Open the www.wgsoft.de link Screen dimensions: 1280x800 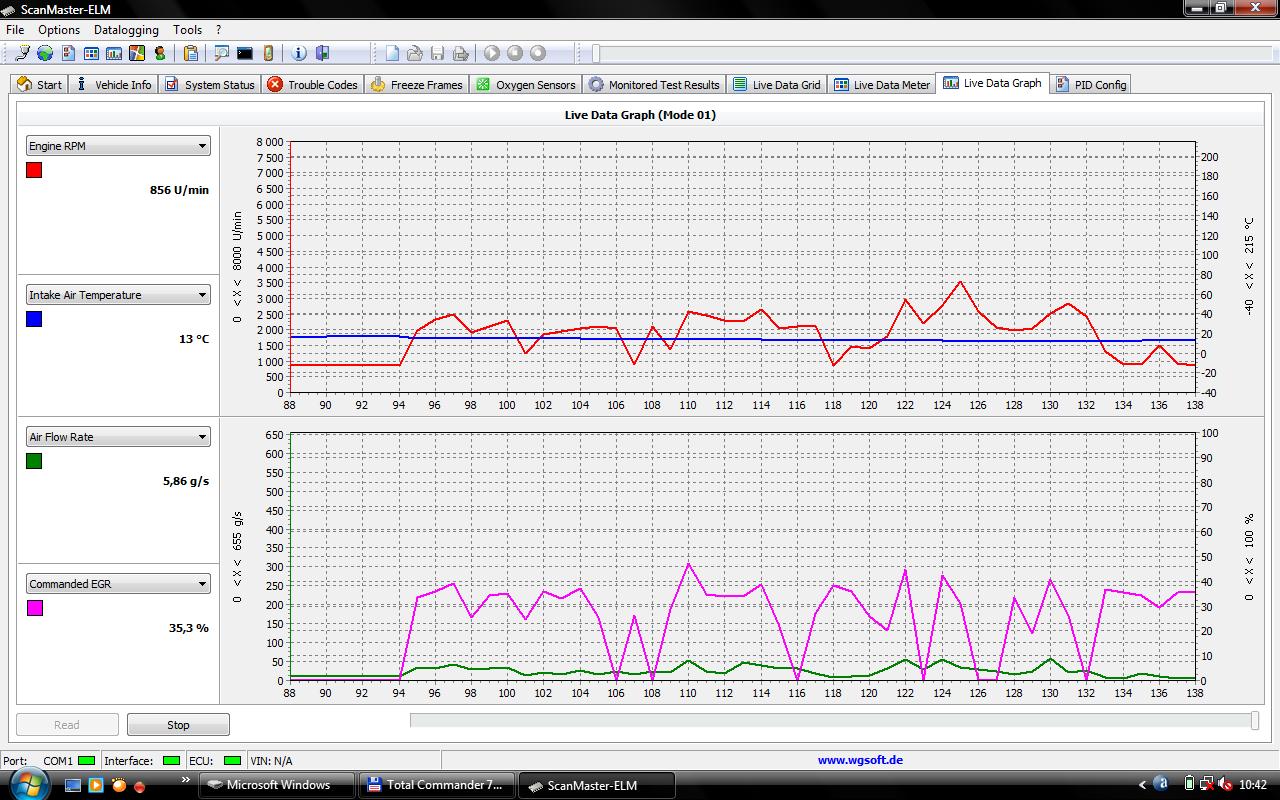tap(860, 760)
